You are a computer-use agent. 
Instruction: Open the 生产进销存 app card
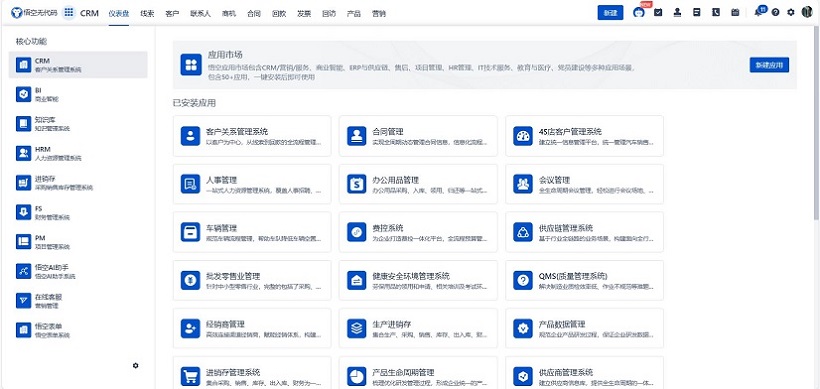click(418, 328)
